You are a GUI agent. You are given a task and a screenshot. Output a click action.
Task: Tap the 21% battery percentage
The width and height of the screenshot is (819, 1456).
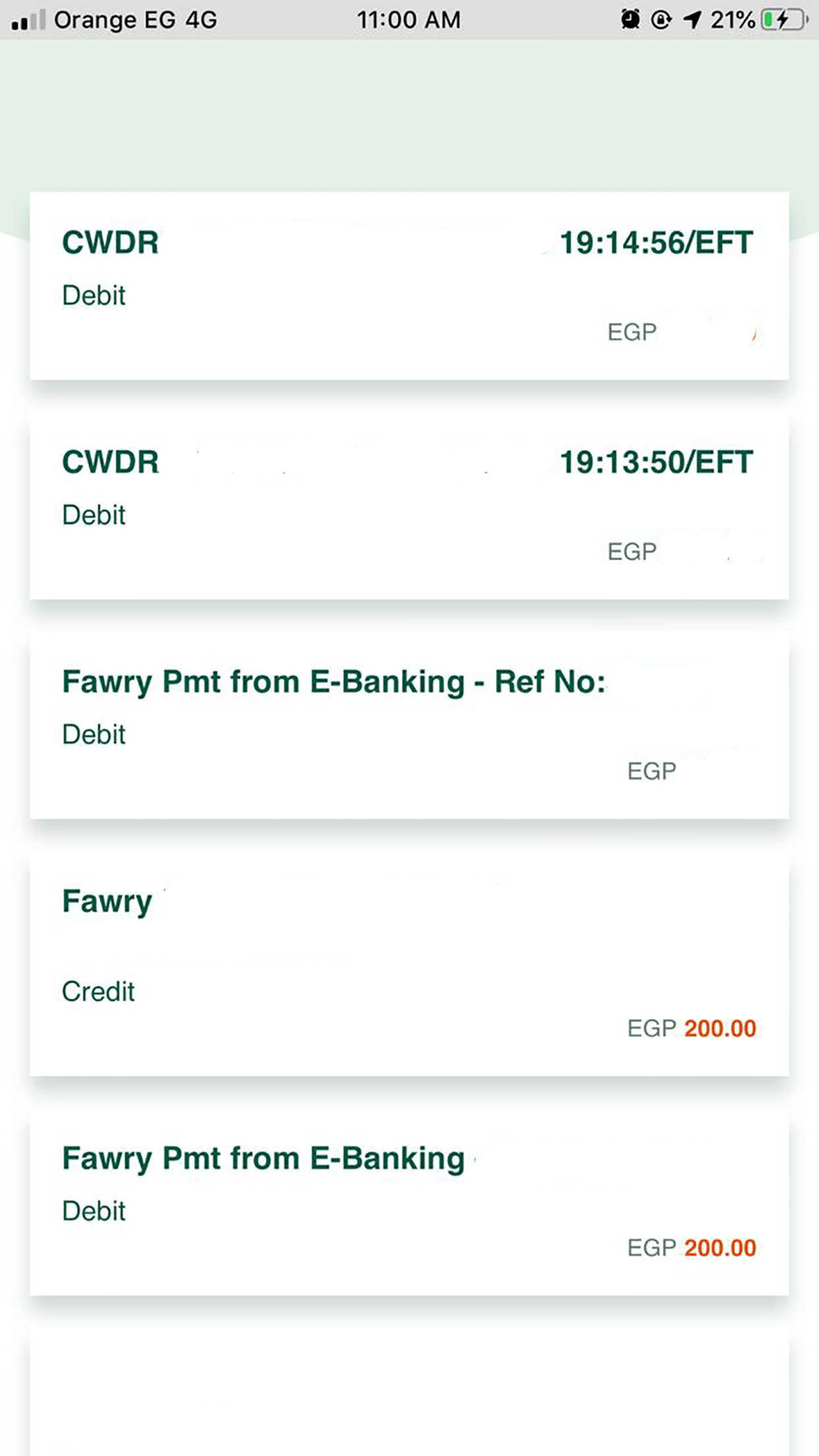tap(732, 20)
